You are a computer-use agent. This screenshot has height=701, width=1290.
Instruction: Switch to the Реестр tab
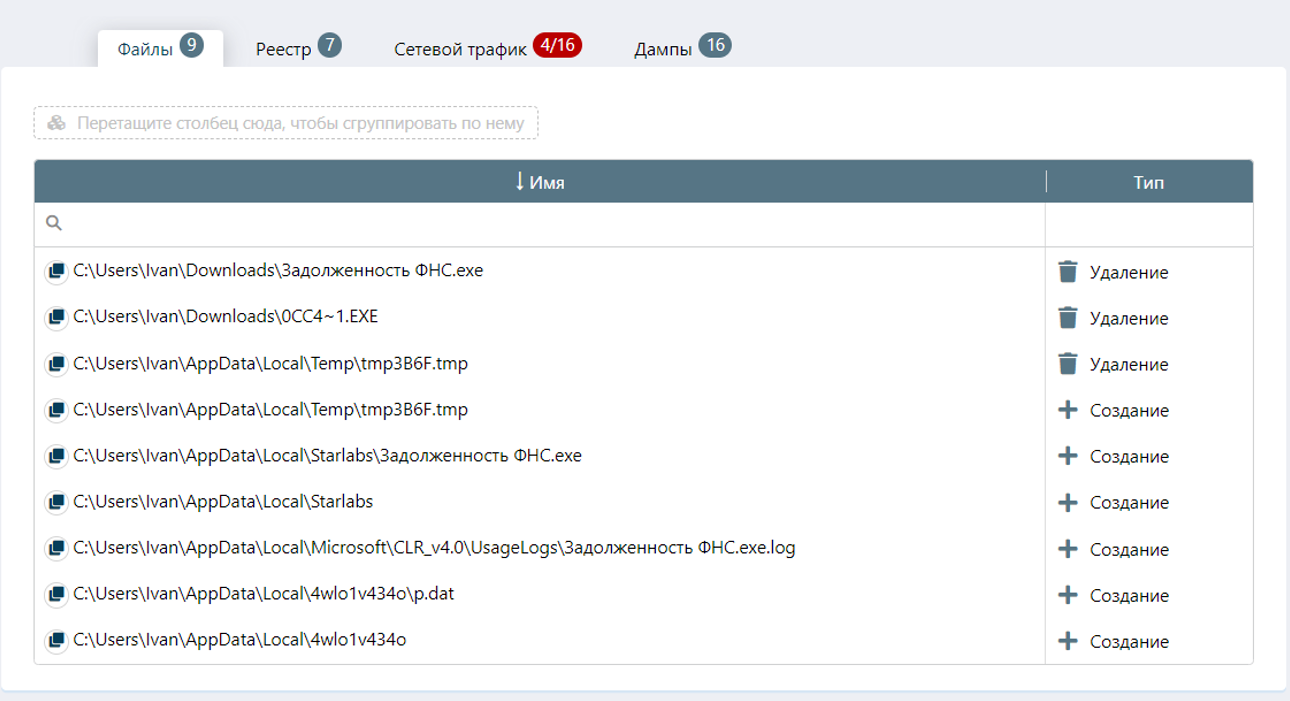point(297,49)
